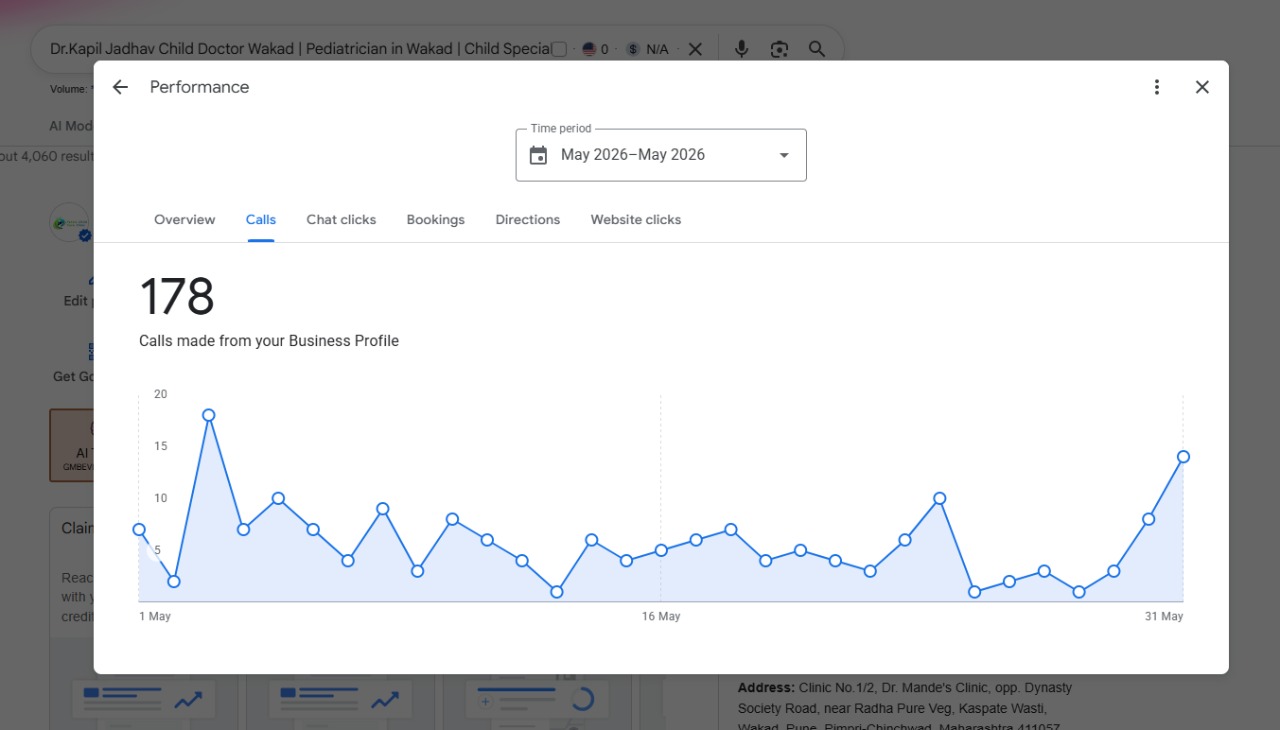Select the Calls tab

pos(261,220)
